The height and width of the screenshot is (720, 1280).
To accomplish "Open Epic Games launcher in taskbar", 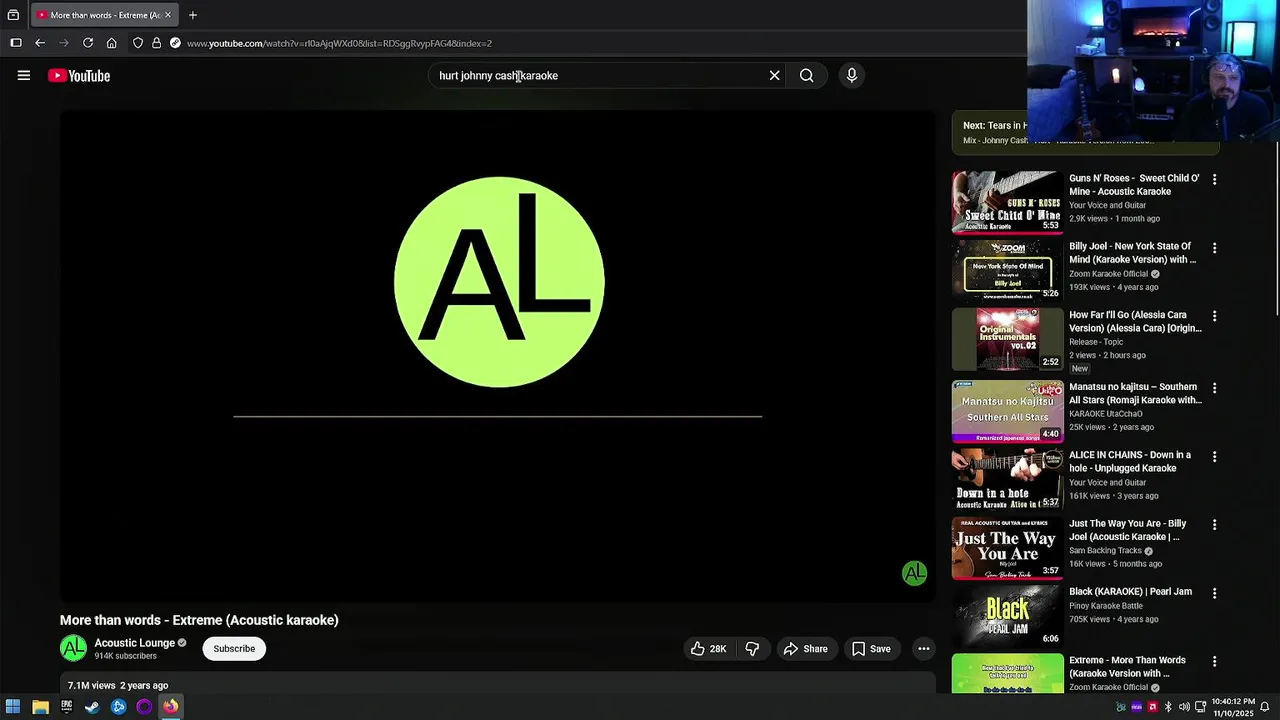I will click(66, 707).
